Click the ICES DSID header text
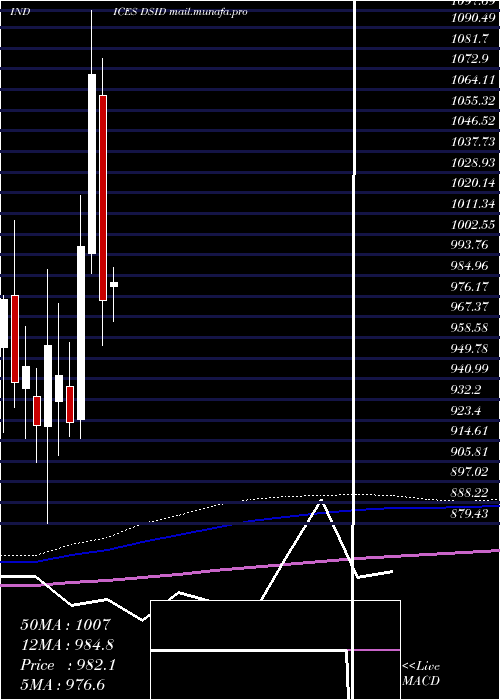This screenshot has width=500, height=700. pos(140,12)
